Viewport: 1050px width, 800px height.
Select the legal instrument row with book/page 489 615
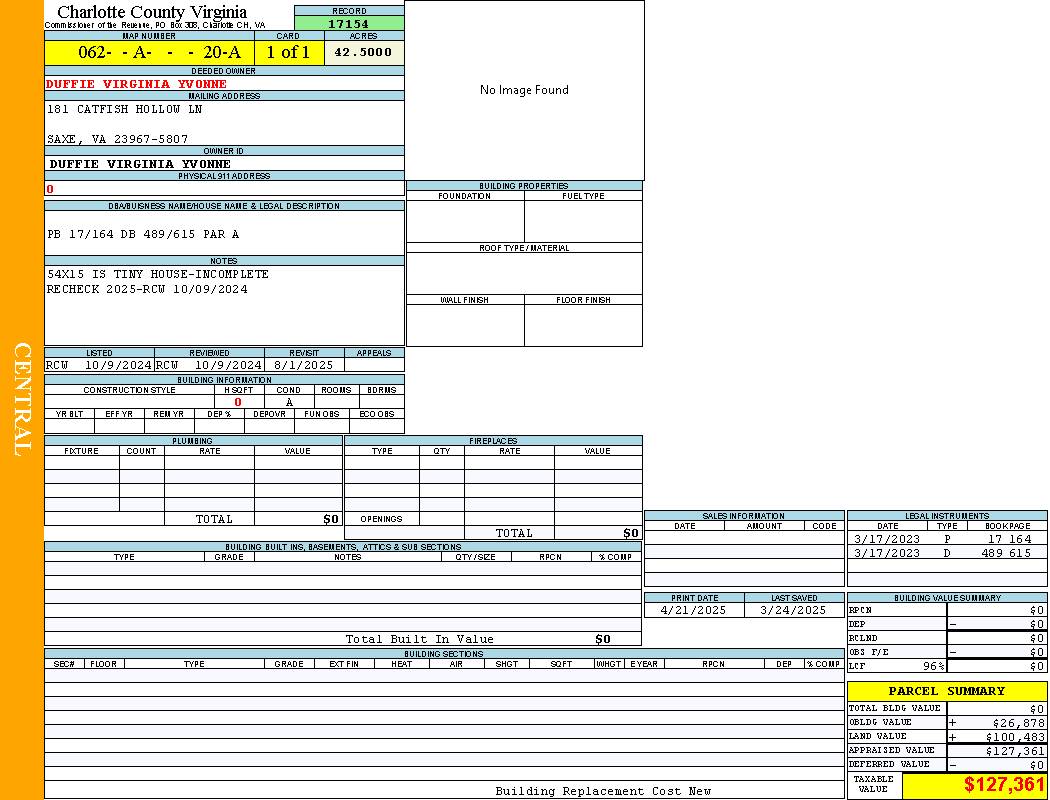point(945,553)
